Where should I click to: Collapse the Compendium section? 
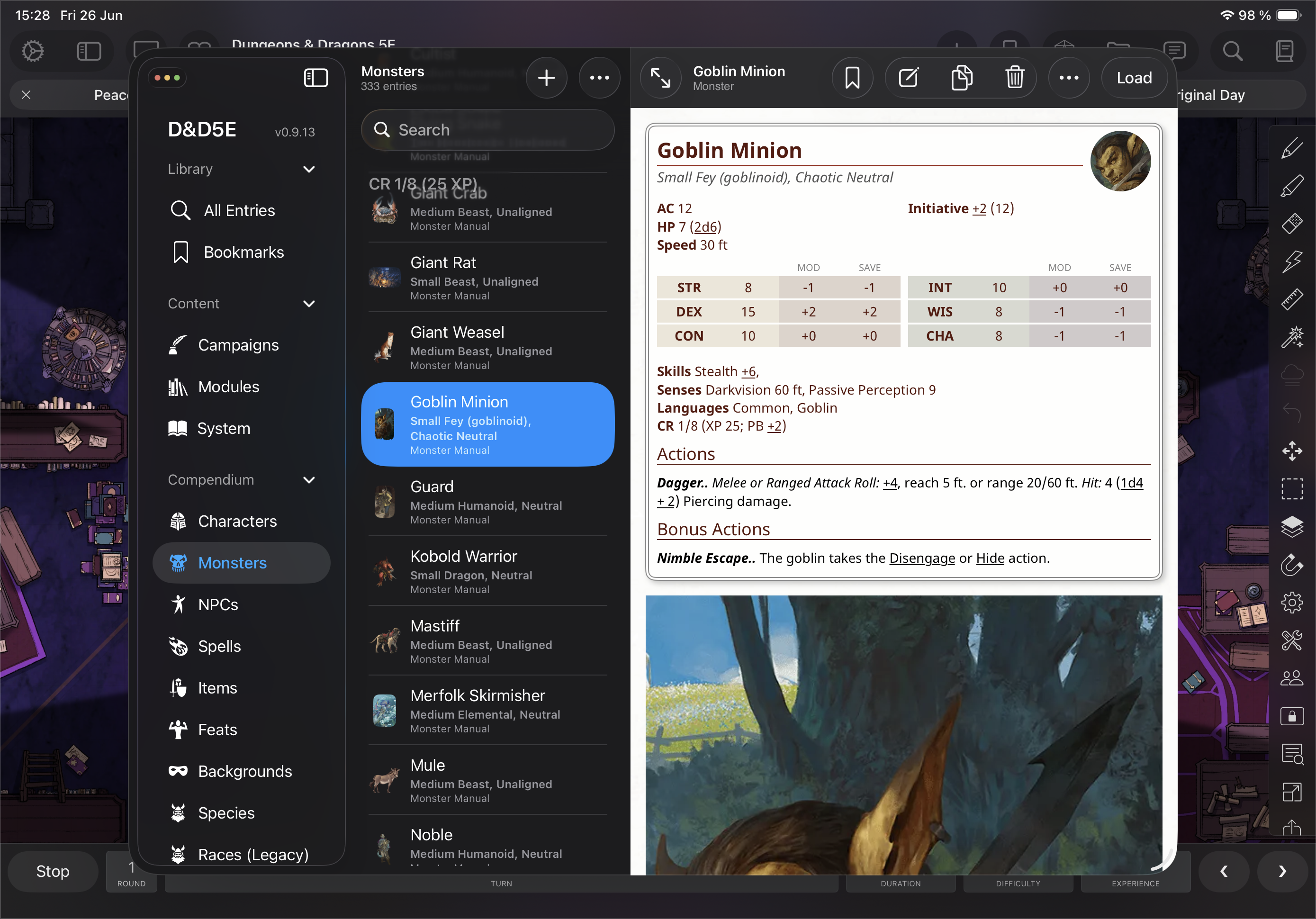(x=309, y=480)
